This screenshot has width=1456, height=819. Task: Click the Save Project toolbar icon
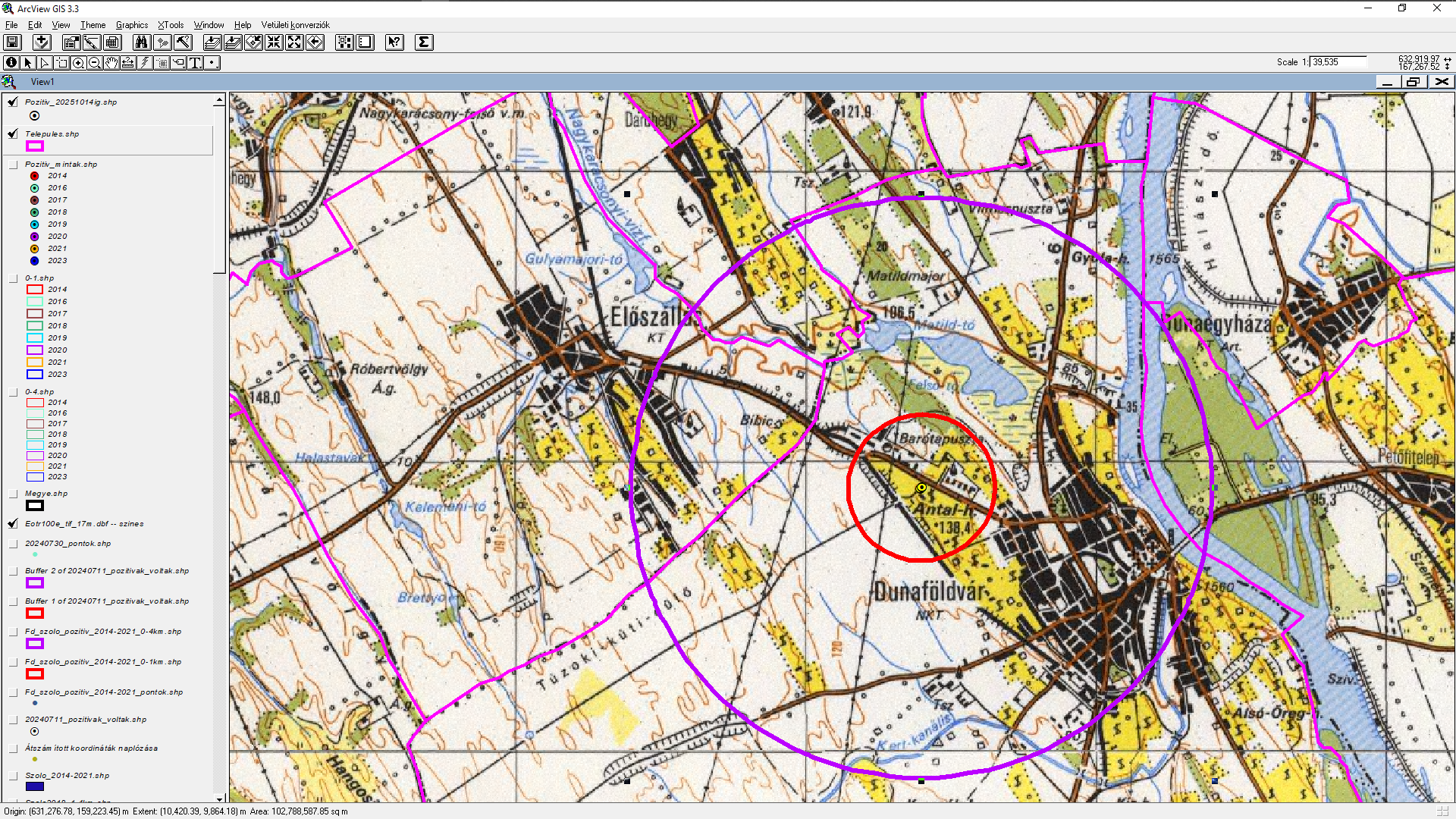[x=13, y=42]
